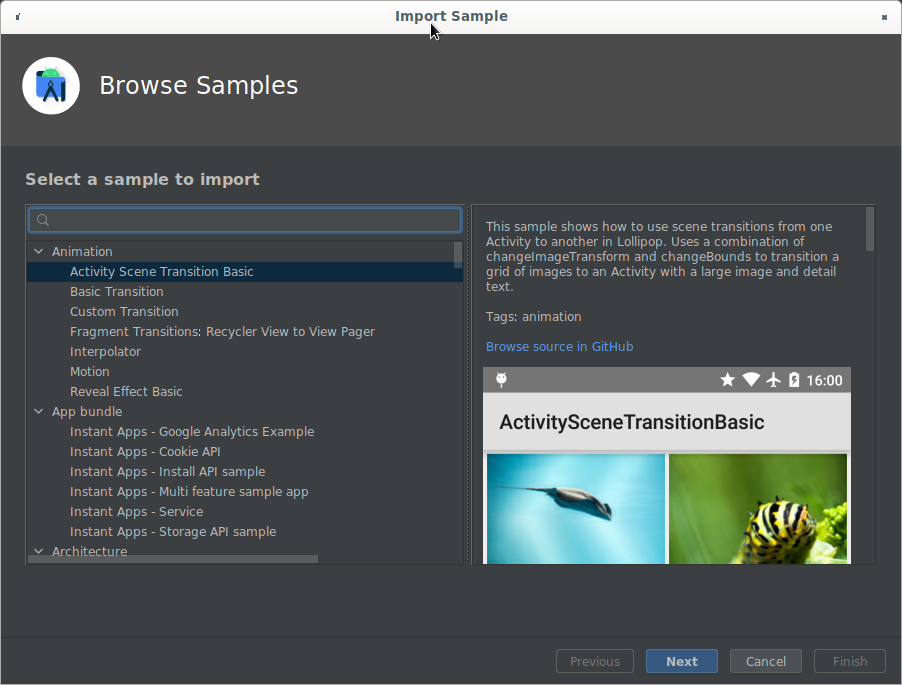Click the Android Studio logo icon
Viewport: 902px width, 685px height.
pos(51,86)
